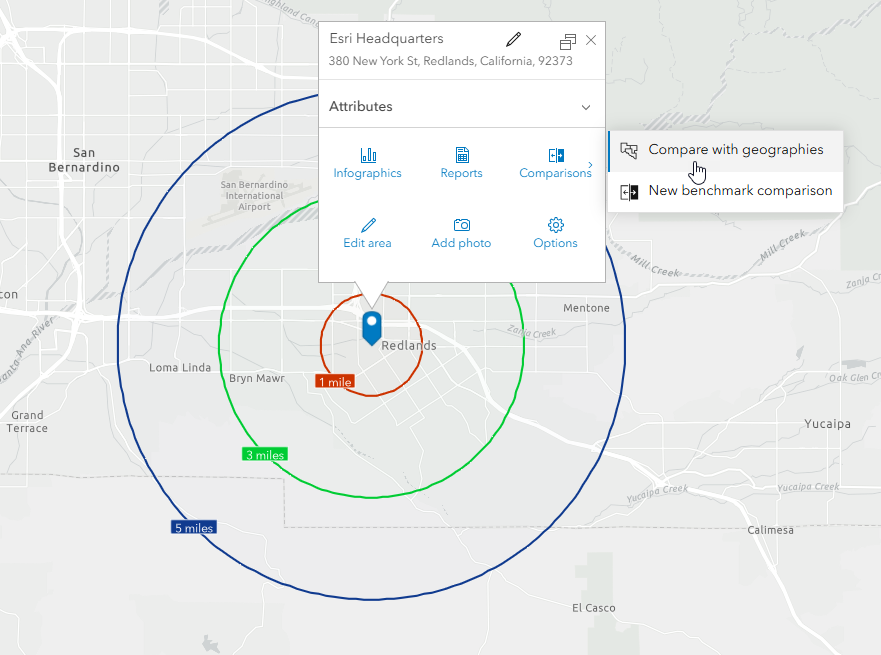The image size is (881, 655).
Task: Click the dock popup window icon
Action: click(567, 41)
